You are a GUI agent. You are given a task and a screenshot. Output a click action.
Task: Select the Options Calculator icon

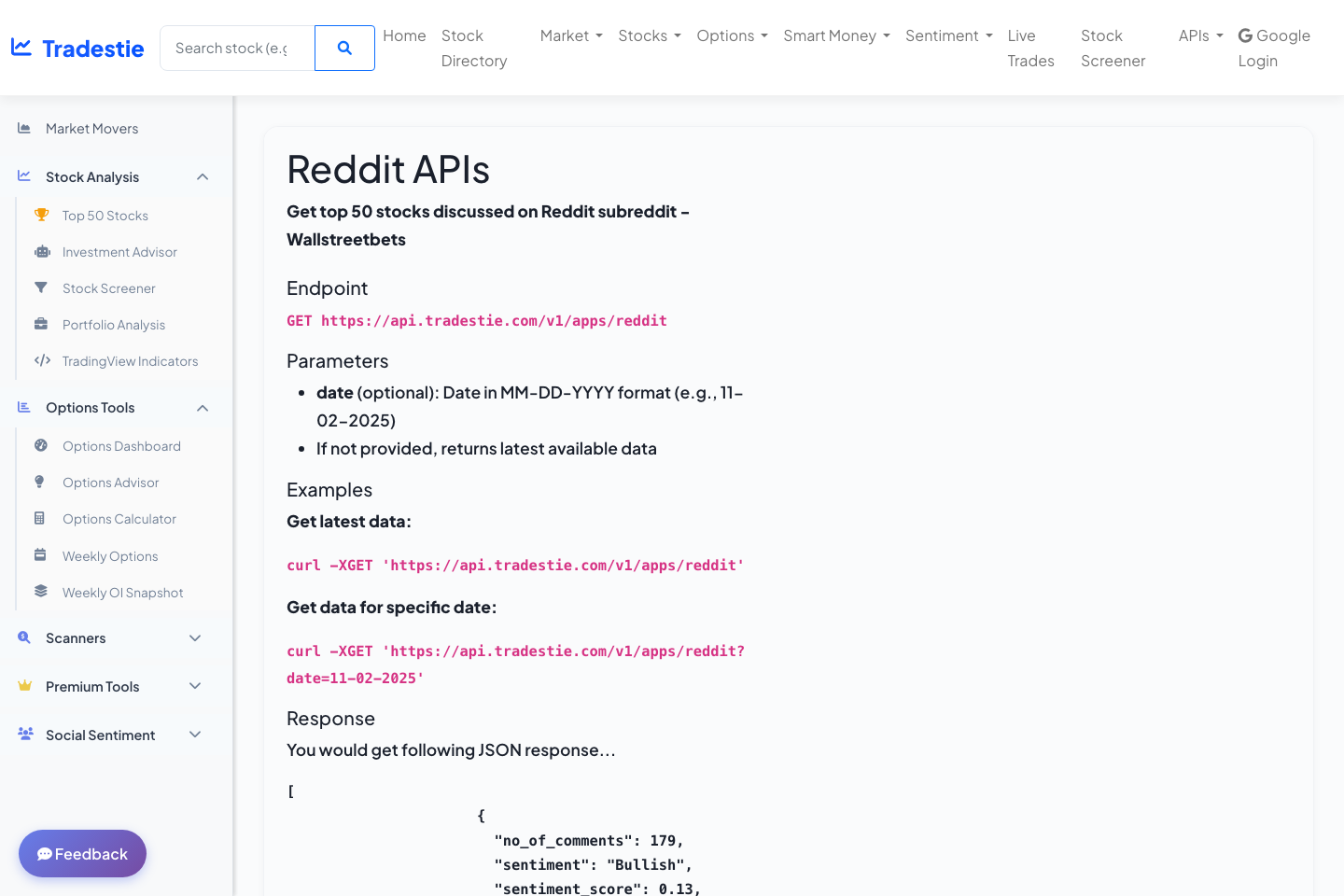tap(41, 518)
